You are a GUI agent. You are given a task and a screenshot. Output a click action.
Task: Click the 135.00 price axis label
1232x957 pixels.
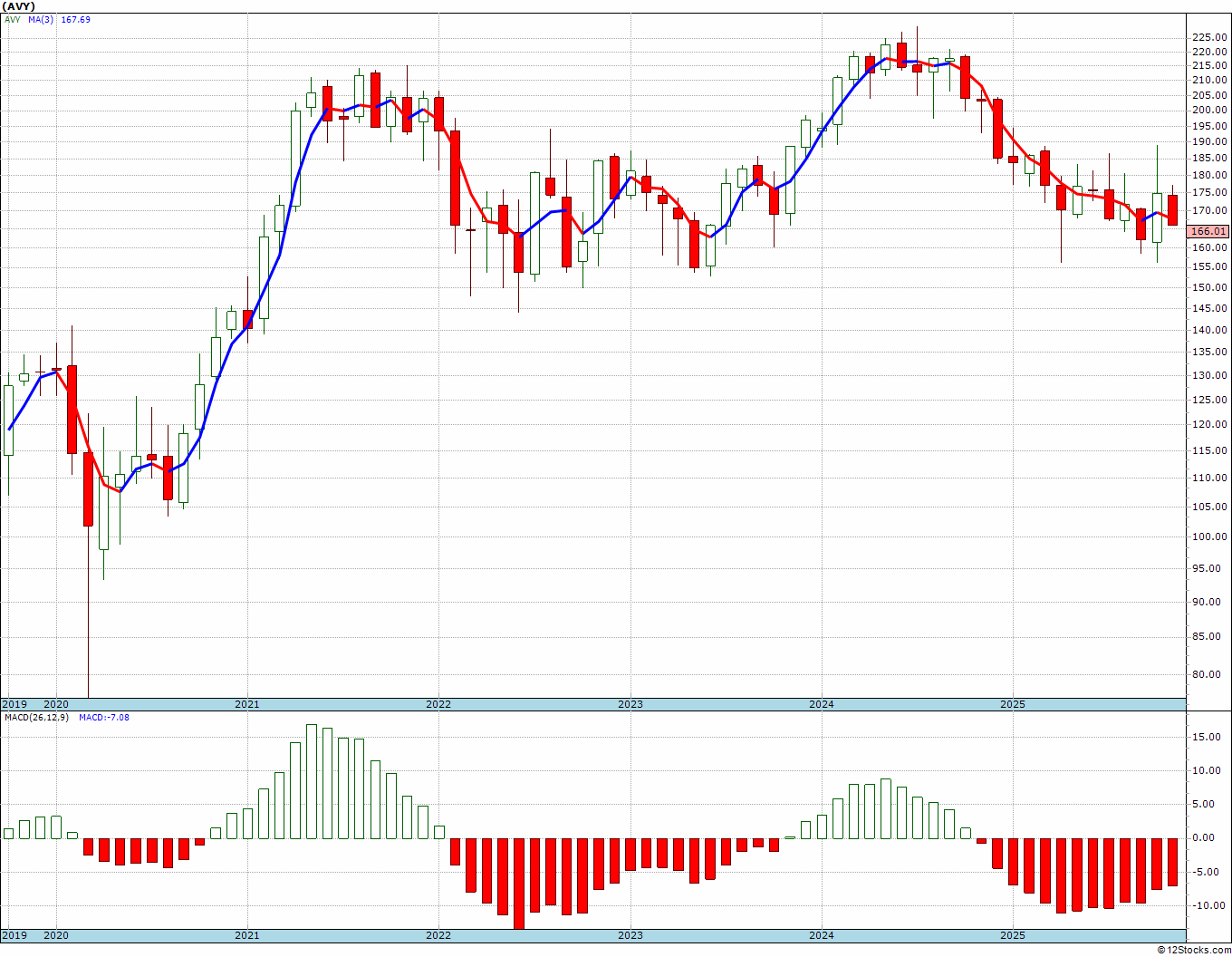tap(1210, 352)
